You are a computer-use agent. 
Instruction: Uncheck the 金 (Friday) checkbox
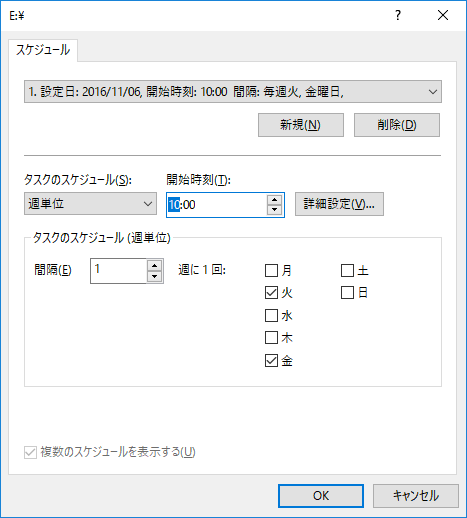coord(271,360)
